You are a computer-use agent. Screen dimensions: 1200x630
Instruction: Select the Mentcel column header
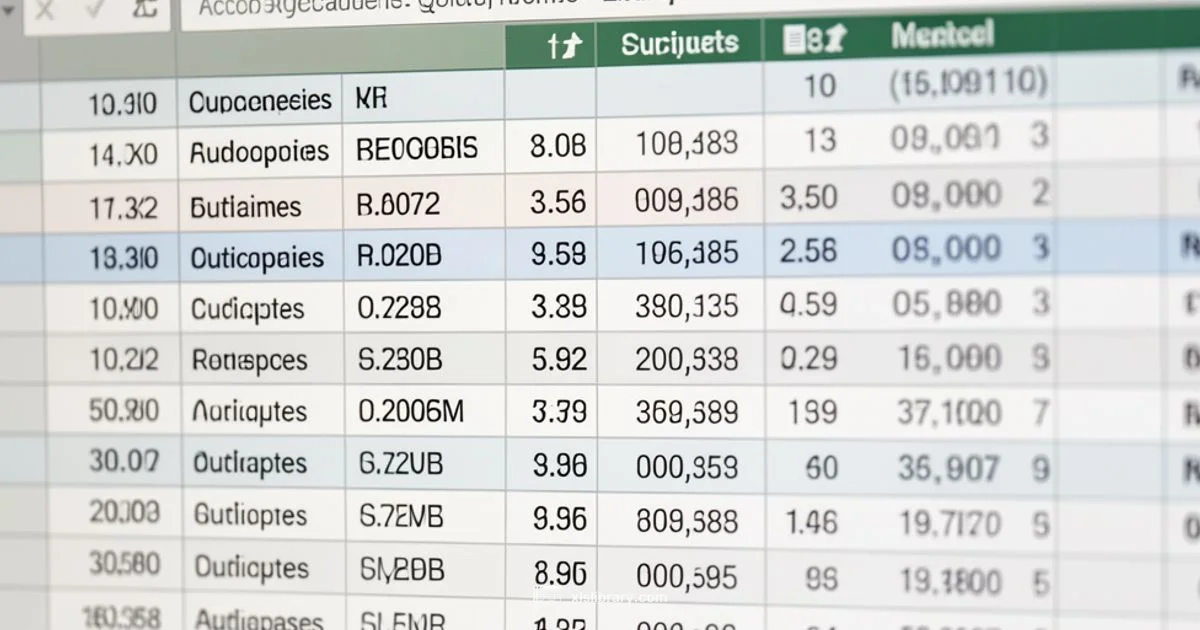tap(942, 38)
